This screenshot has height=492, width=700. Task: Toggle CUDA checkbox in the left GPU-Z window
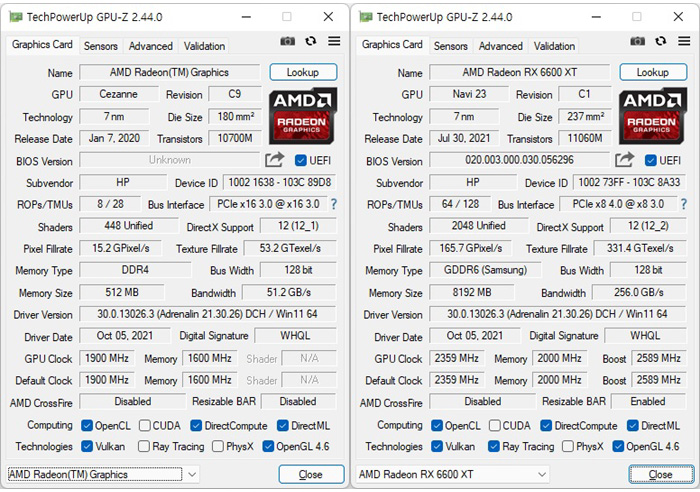pyautogui.click(x=145, y=425)
